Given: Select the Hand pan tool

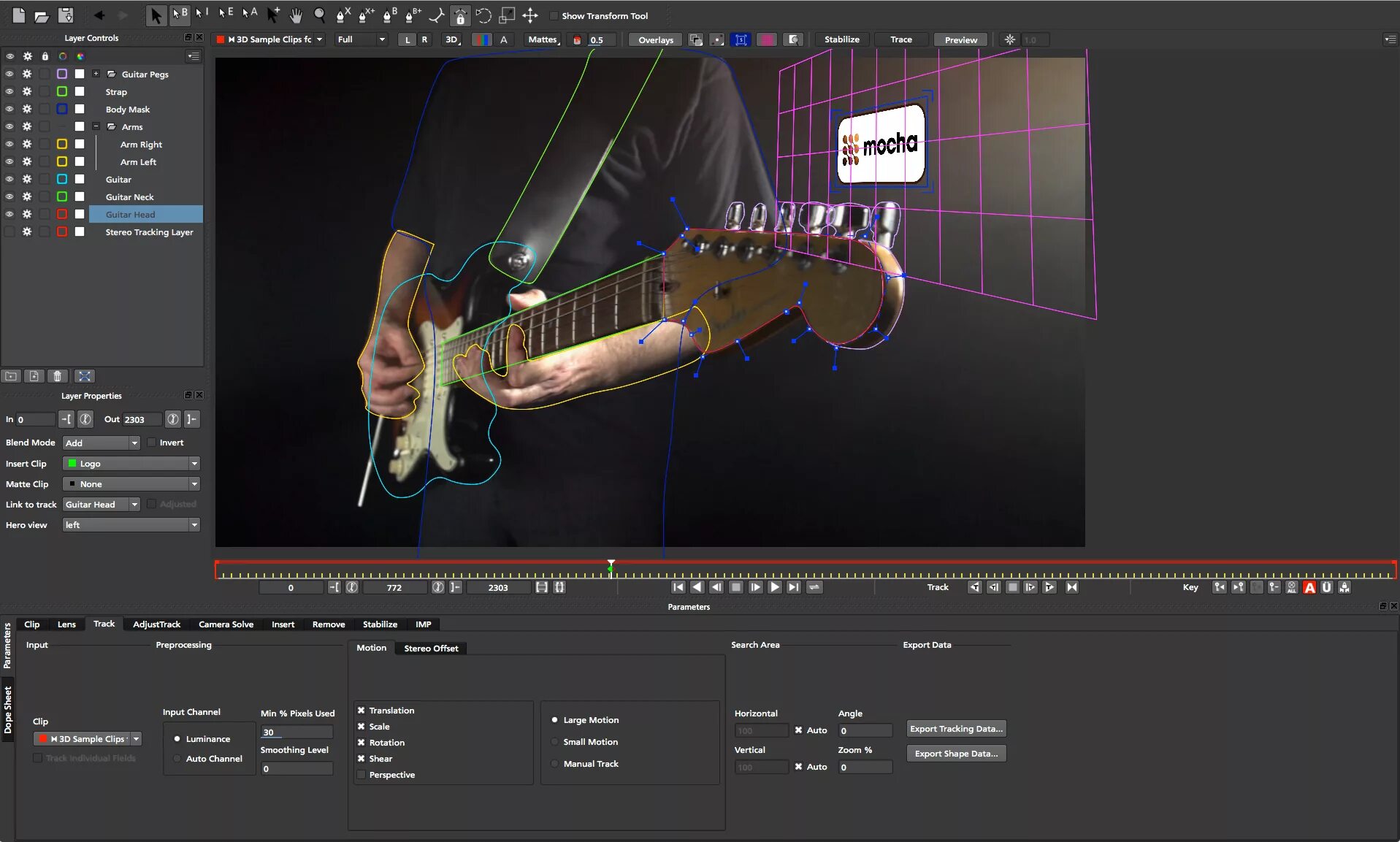Looking at the screenshot, I should [x=296, y=15].
